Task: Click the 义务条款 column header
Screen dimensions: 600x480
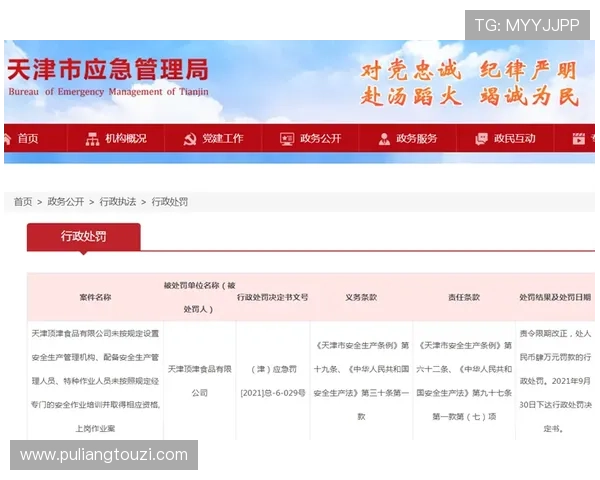Action: 361,297
